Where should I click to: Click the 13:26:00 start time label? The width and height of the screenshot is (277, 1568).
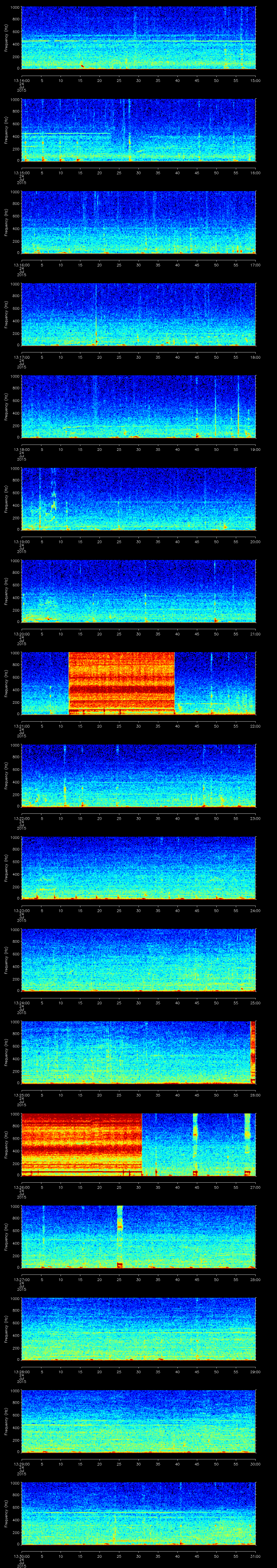(21, 1187)
